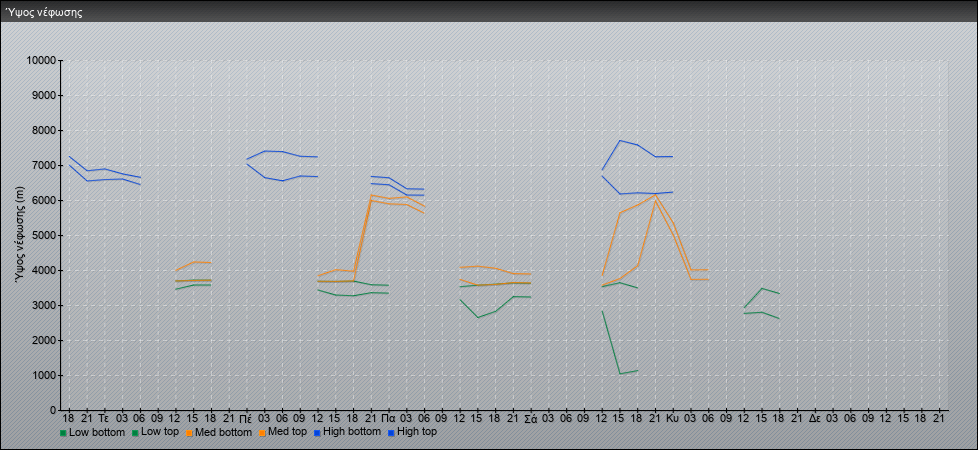
Task: Toggle the Med top legend entry
Action: (283, 432)
